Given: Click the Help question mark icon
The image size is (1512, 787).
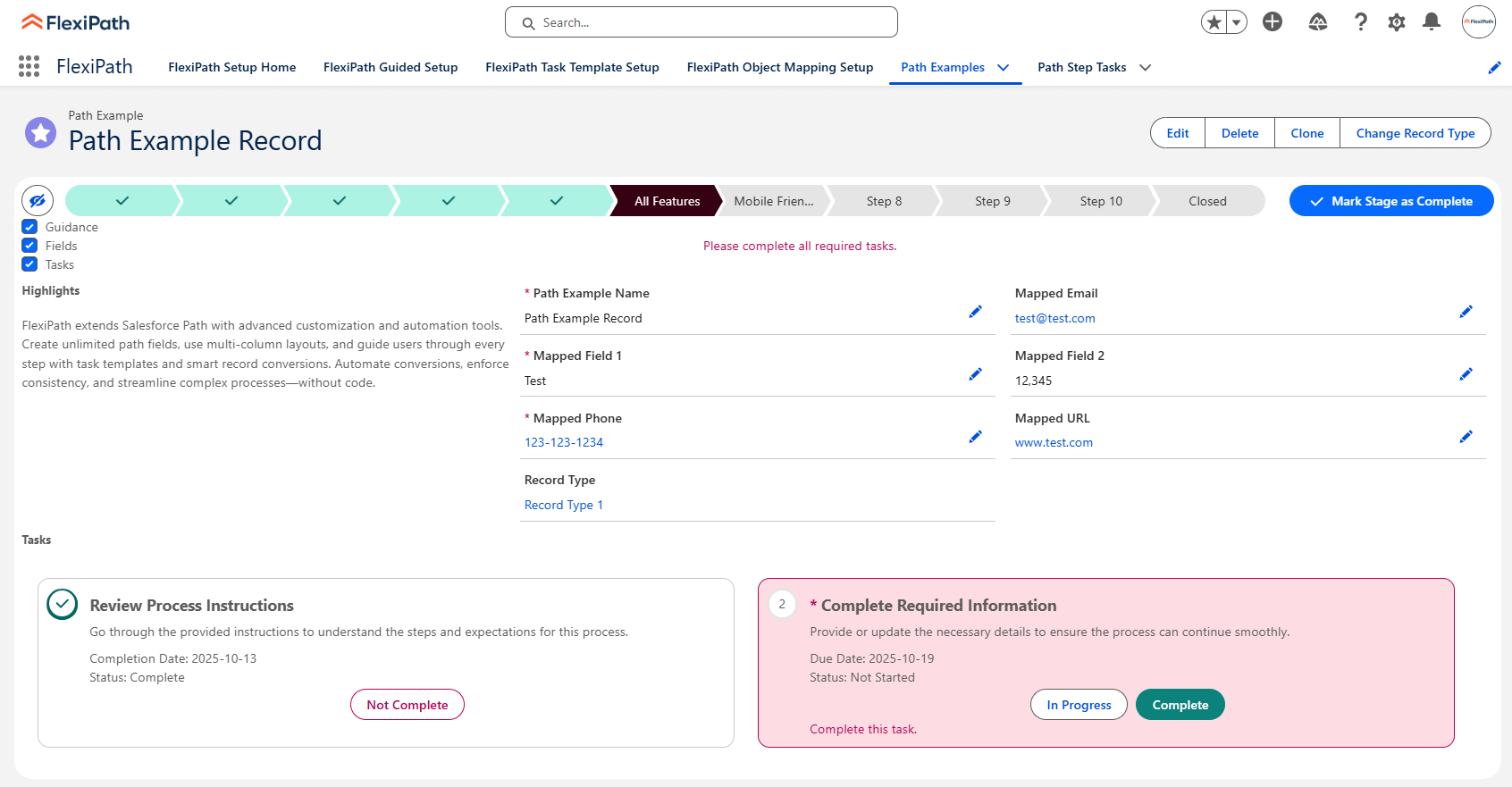Looking at the screenshot, I should pyautogui.click(x=1360, y=22).
